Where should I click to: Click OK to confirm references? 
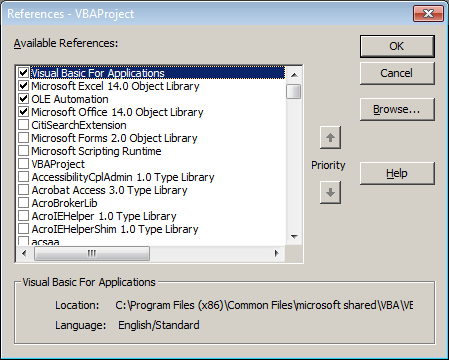(x=397, y=46)
